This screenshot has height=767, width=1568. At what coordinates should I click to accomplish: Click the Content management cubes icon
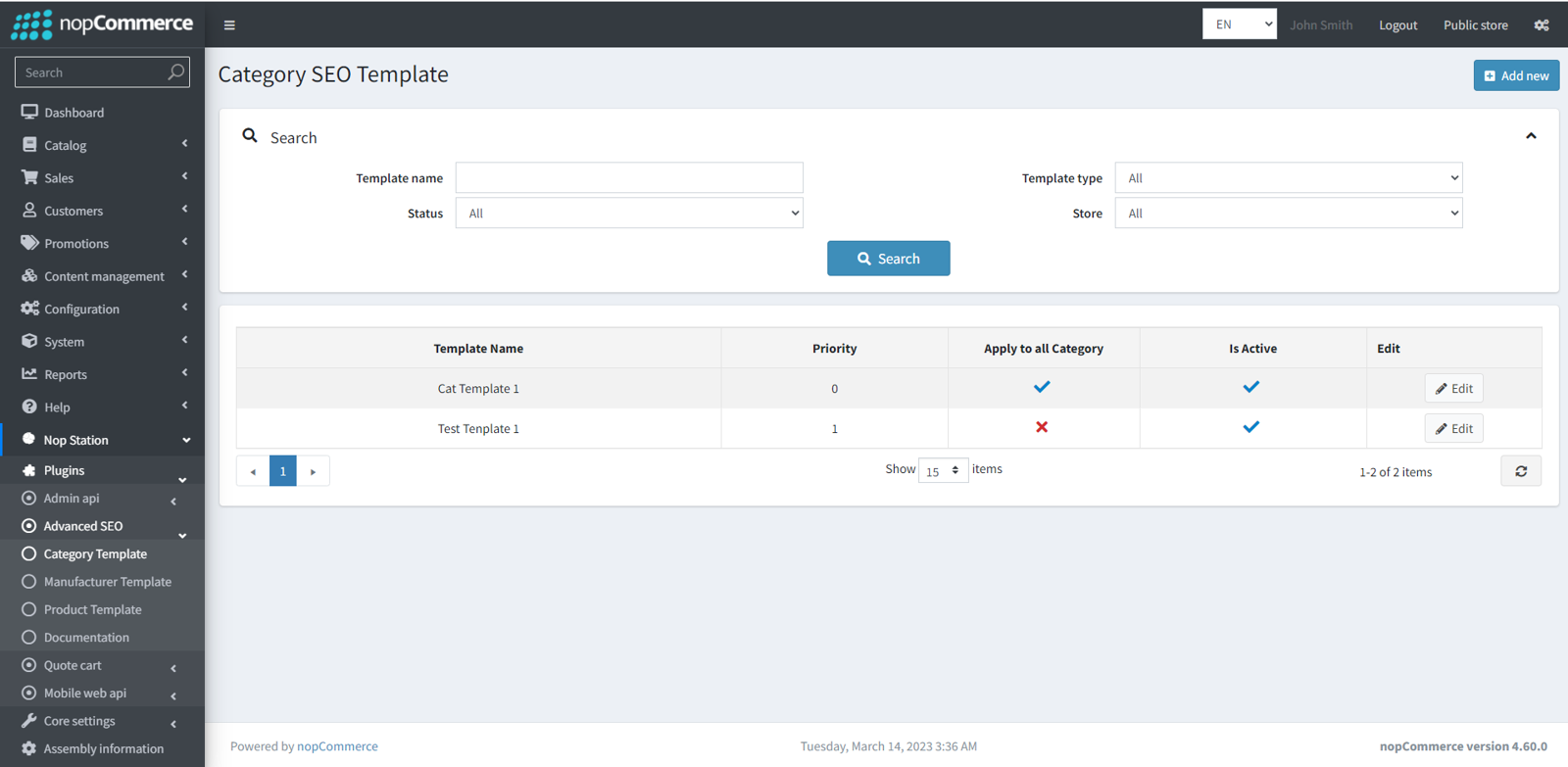(29, 275)
